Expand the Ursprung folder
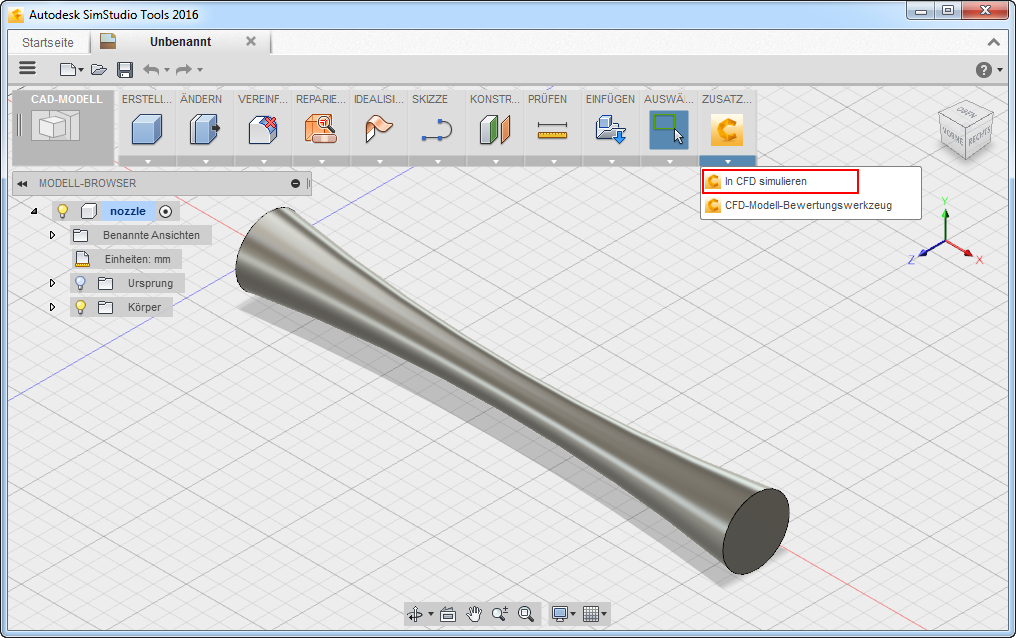 point(52,283)
